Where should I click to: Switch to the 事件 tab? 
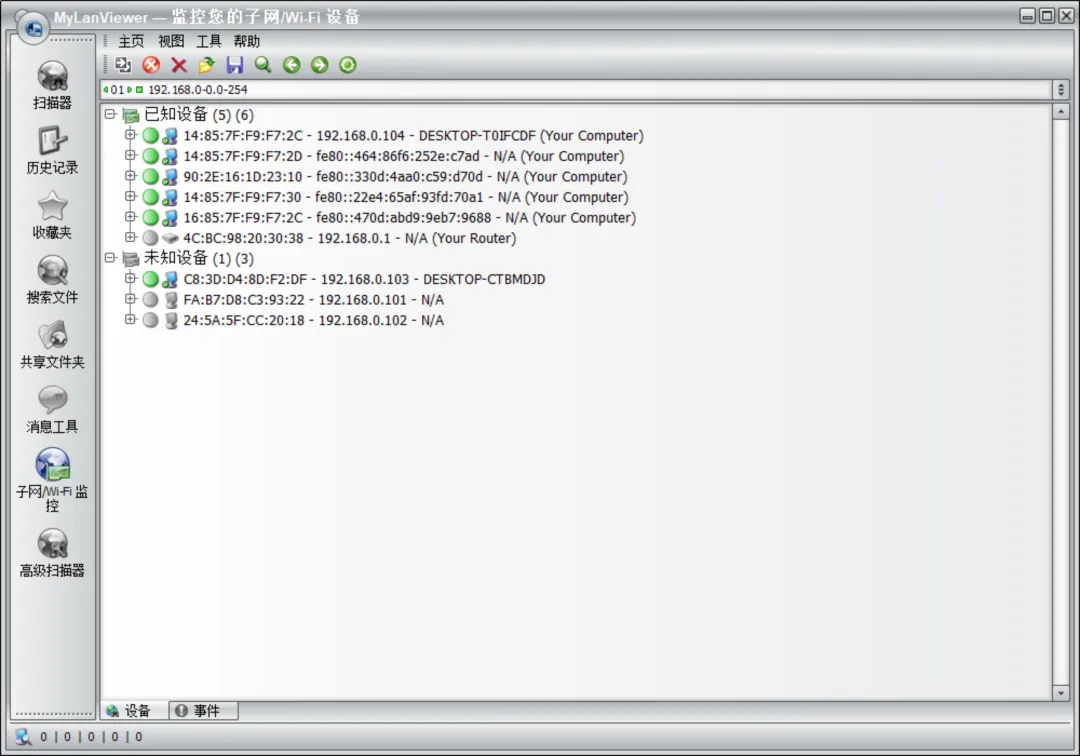[204, 711]
